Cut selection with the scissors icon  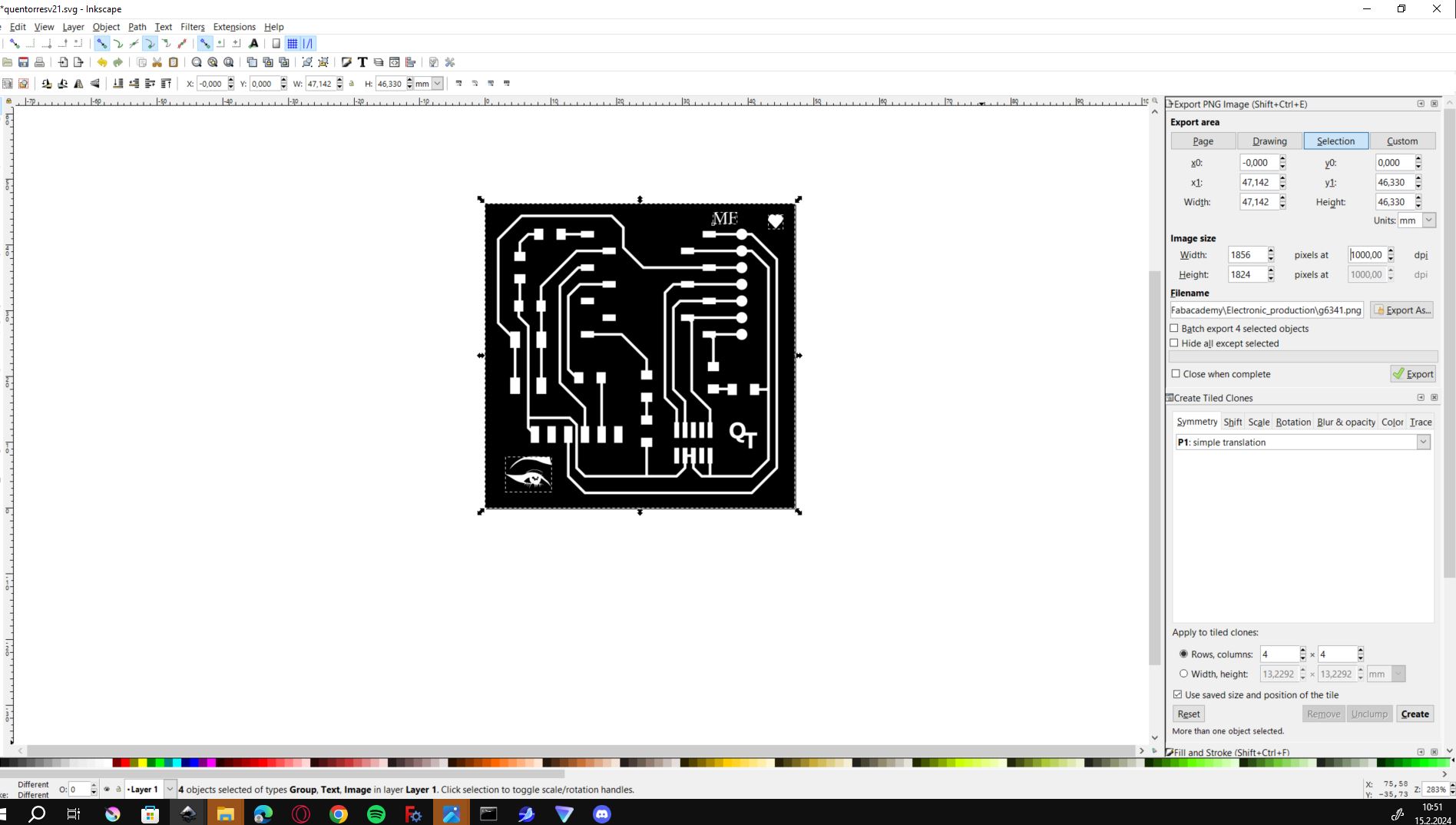click(157, 62)
